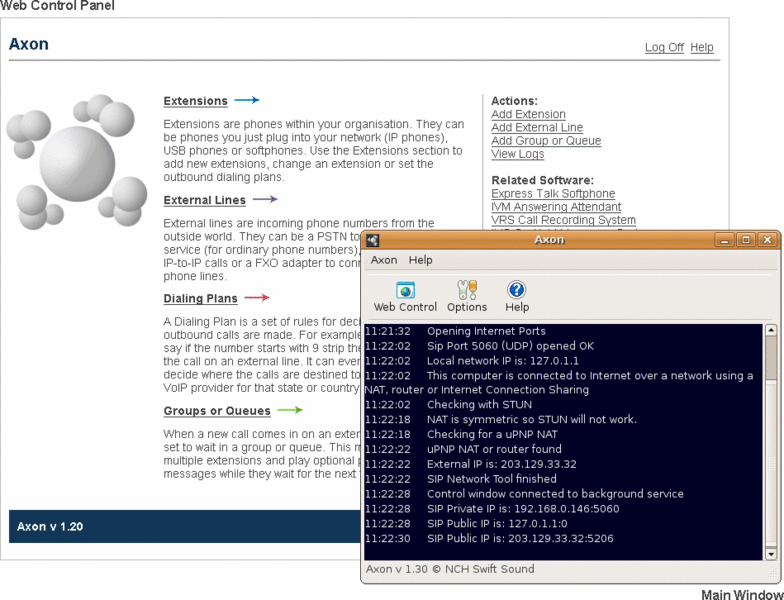Click the red arrow beside Dialing Plans
The height and width of the screenshot is (600, 784).
(257, 298)
